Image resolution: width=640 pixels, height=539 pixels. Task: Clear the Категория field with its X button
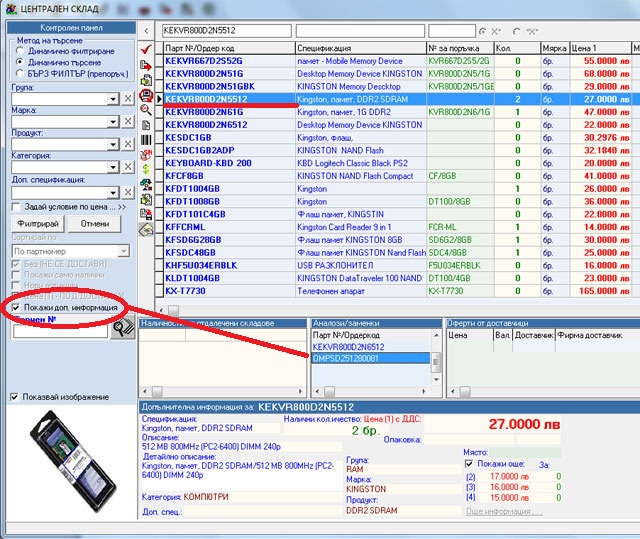[x=128, y=167]
